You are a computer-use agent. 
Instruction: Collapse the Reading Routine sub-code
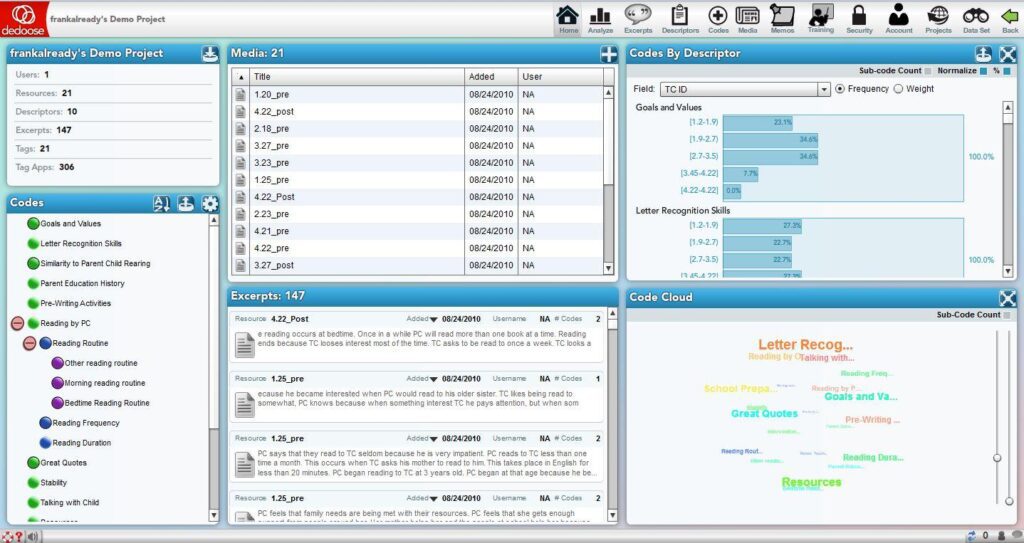tap(29, 343)
